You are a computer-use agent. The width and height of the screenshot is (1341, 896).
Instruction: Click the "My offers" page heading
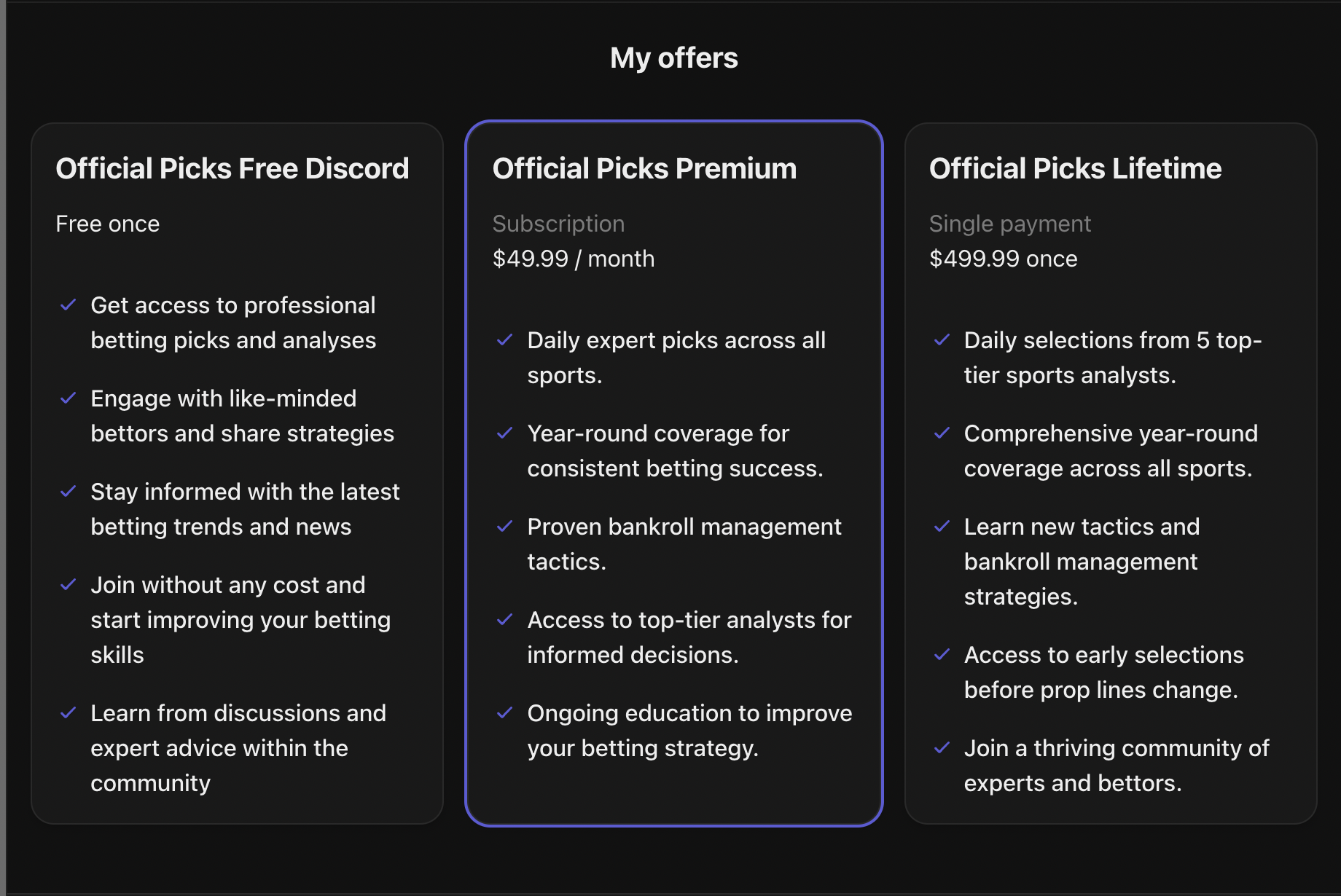(x=673, y=57)
